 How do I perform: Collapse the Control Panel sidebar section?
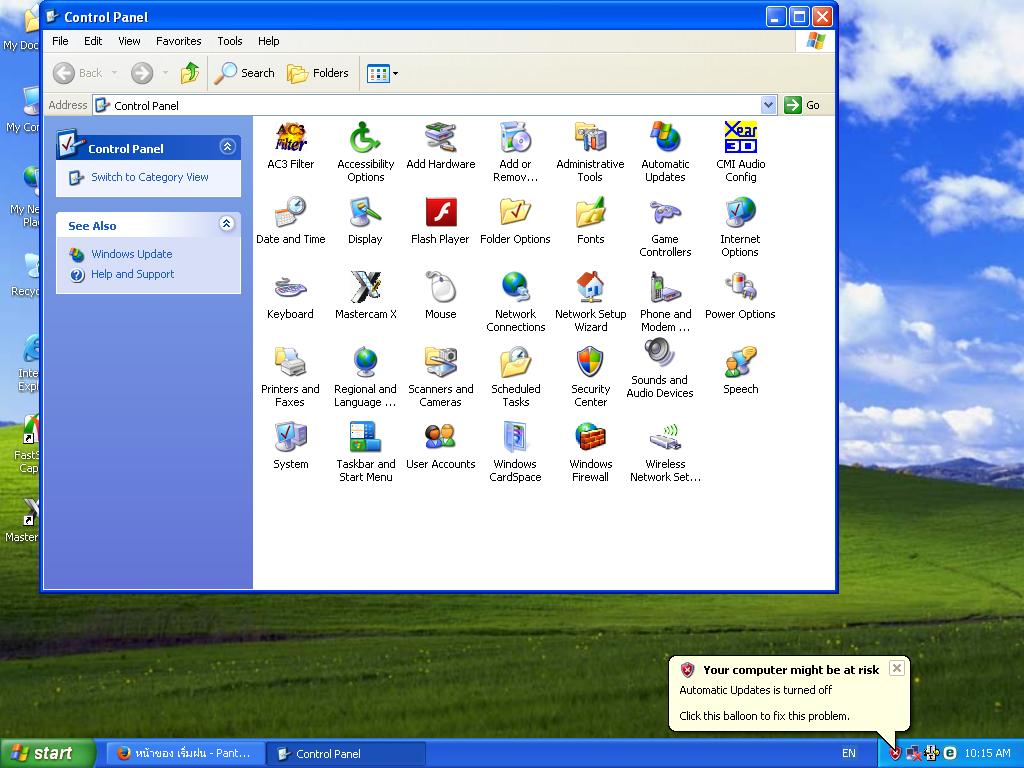pyautogui.click(x=227, y=147)
